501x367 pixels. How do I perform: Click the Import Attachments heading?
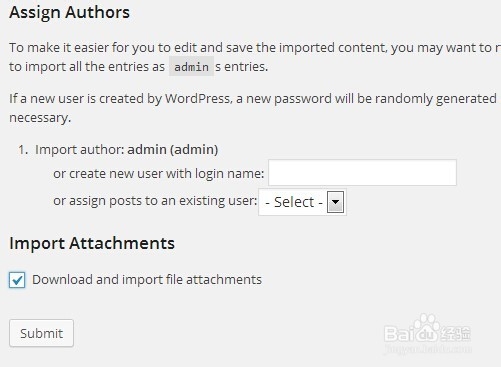point(92,243)
